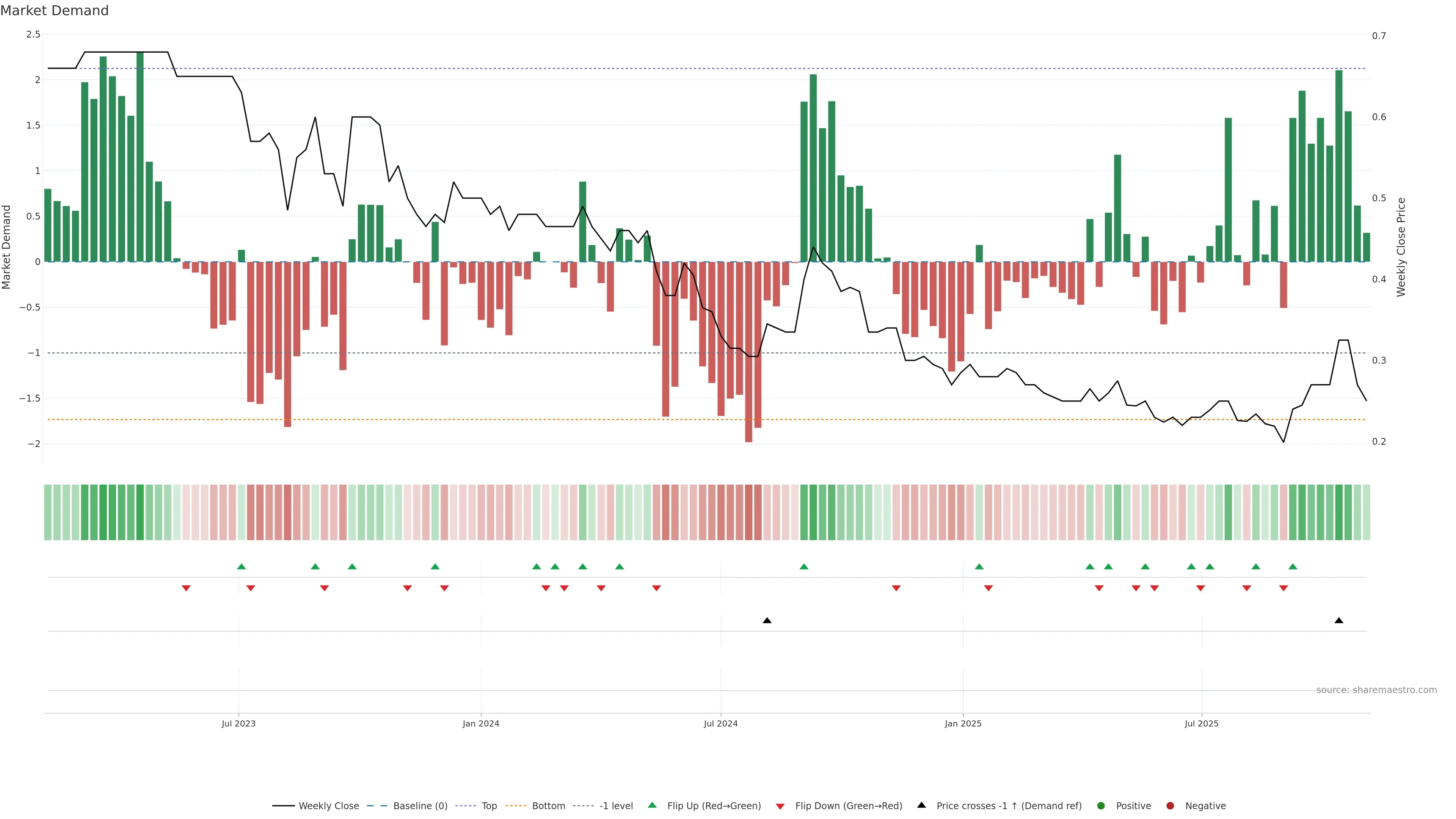Screen dimensions: 1456x819
Task: Click the first green flip-up triangle marker
Action: pyautogui.click(x=242, y=567)
